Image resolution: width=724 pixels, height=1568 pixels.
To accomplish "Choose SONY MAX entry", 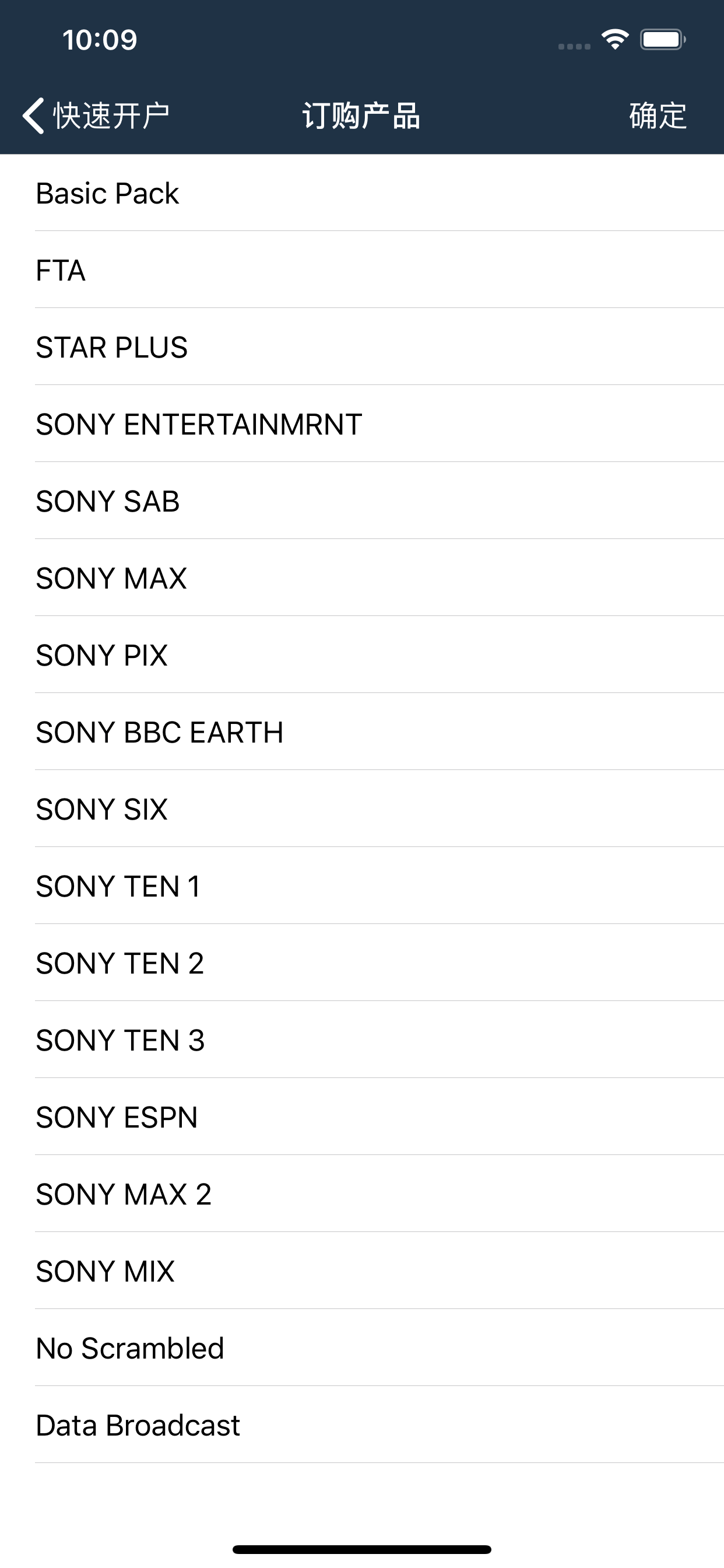I will [362, 577].
